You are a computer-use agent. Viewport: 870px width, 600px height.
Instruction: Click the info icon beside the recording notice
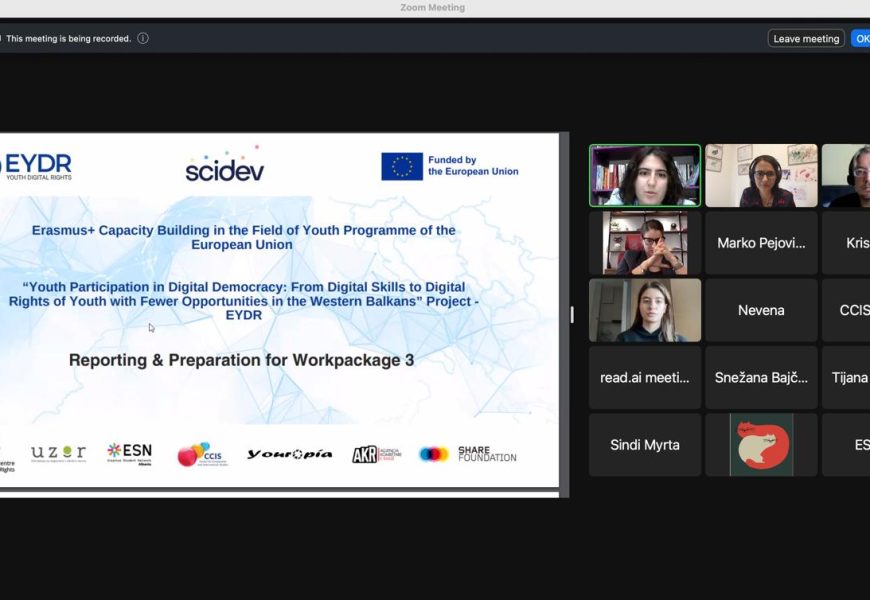tap(143, 38)
